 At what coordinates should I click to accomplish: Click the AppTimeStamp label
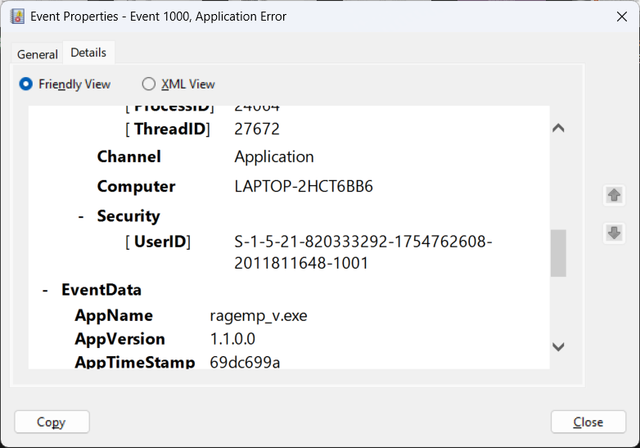pyautogui.click(x=135, y=362)
